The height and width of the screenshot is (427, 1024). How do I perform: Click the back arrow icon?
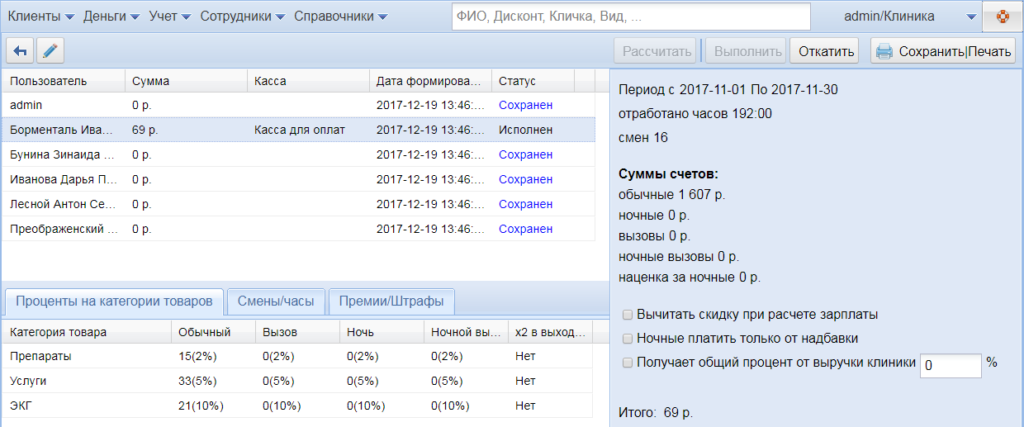coord(20,51)
